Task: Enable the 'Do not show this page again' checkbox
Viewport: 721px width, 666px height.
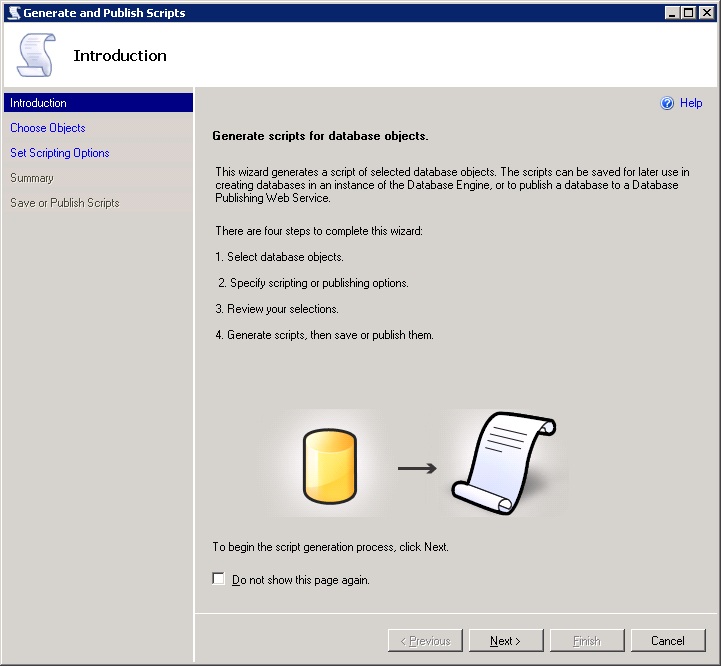Action: (219, 579)
